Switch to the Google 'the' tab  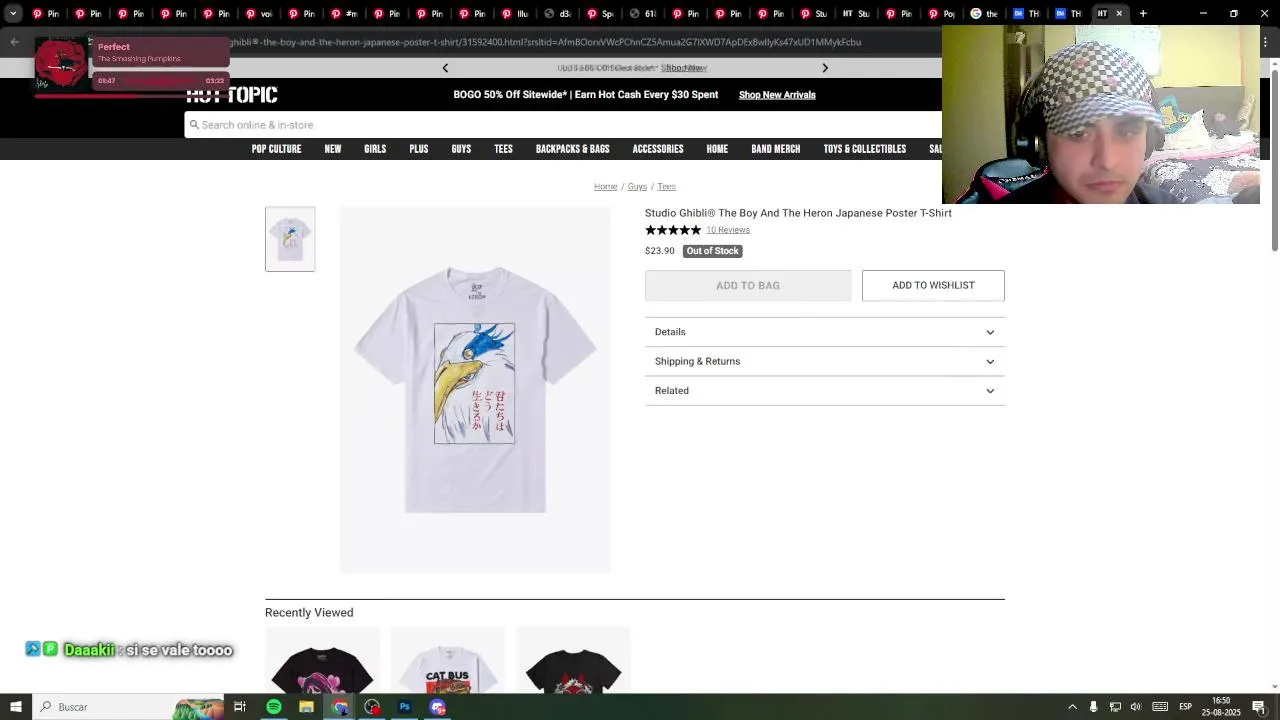[x=985, y=13]
